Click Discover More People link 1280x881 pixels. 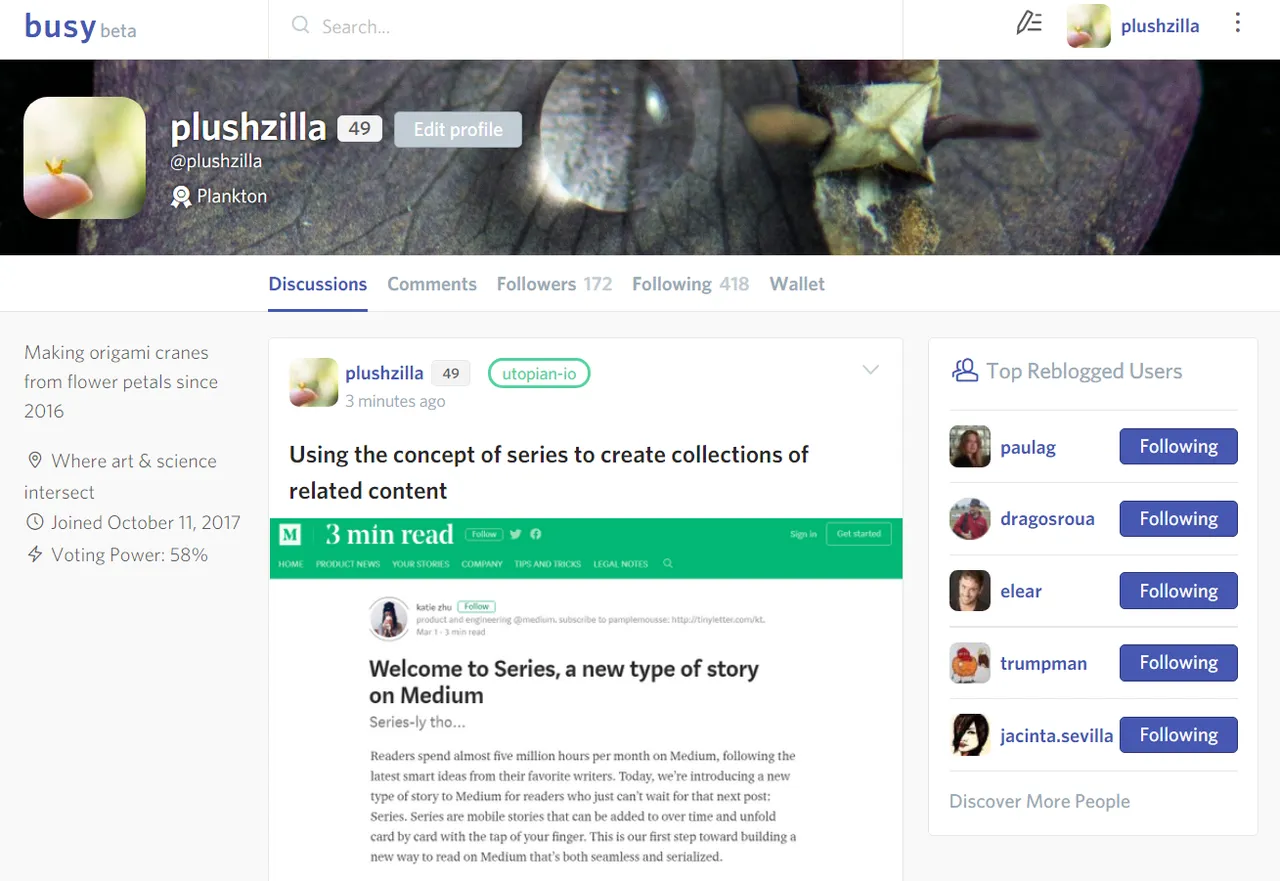[1039, 801]
